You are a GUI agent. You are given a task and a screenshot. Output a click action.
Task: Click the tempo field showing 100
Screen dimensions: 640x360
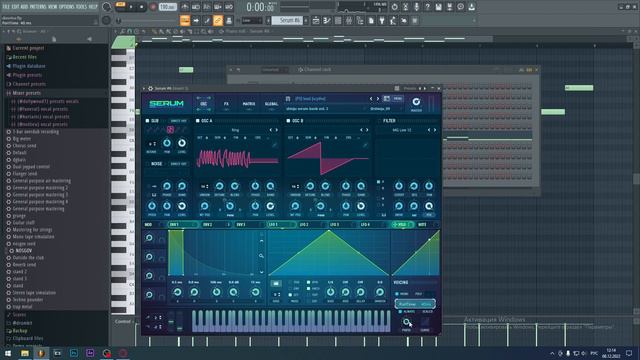[x=167, y=7]
